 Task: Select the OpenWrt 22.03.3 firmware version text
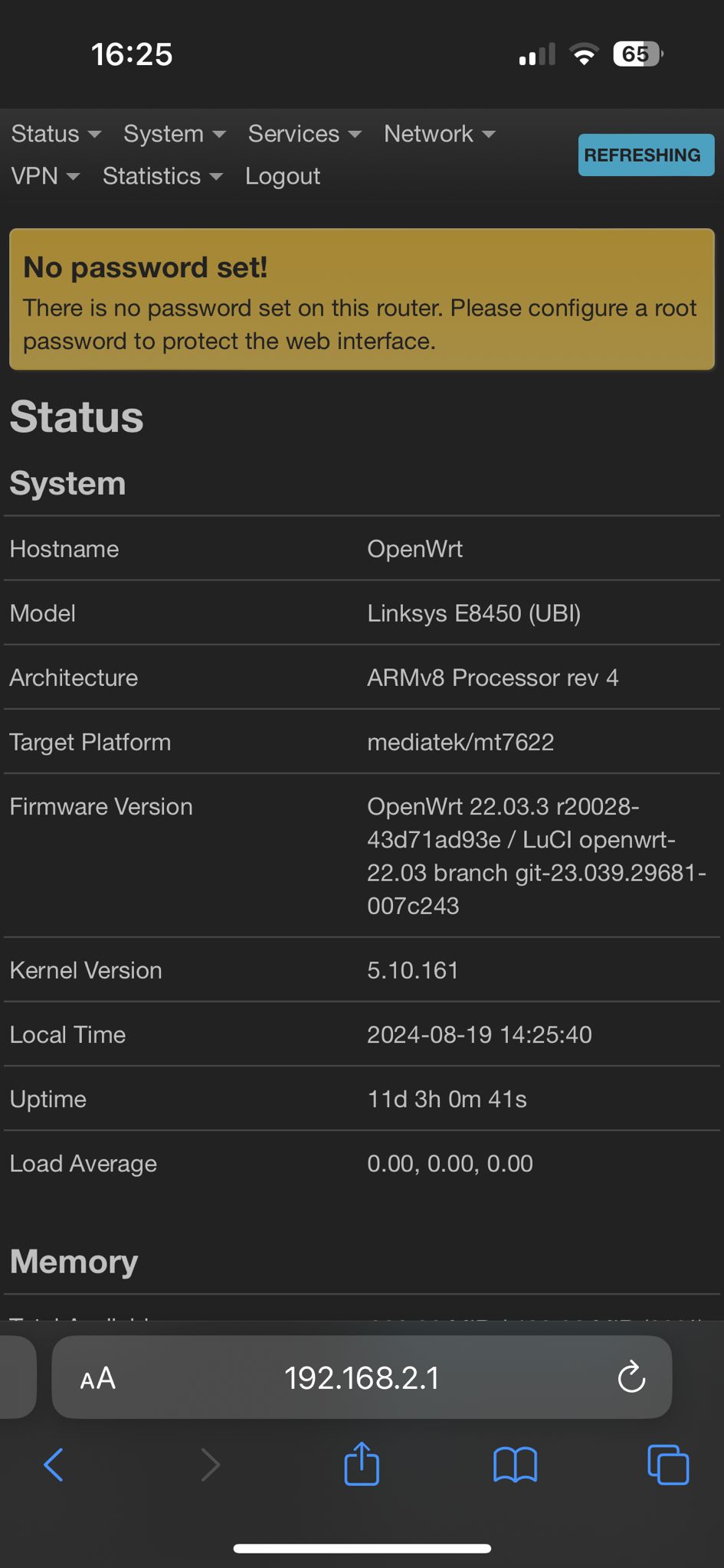click(536, 856)
